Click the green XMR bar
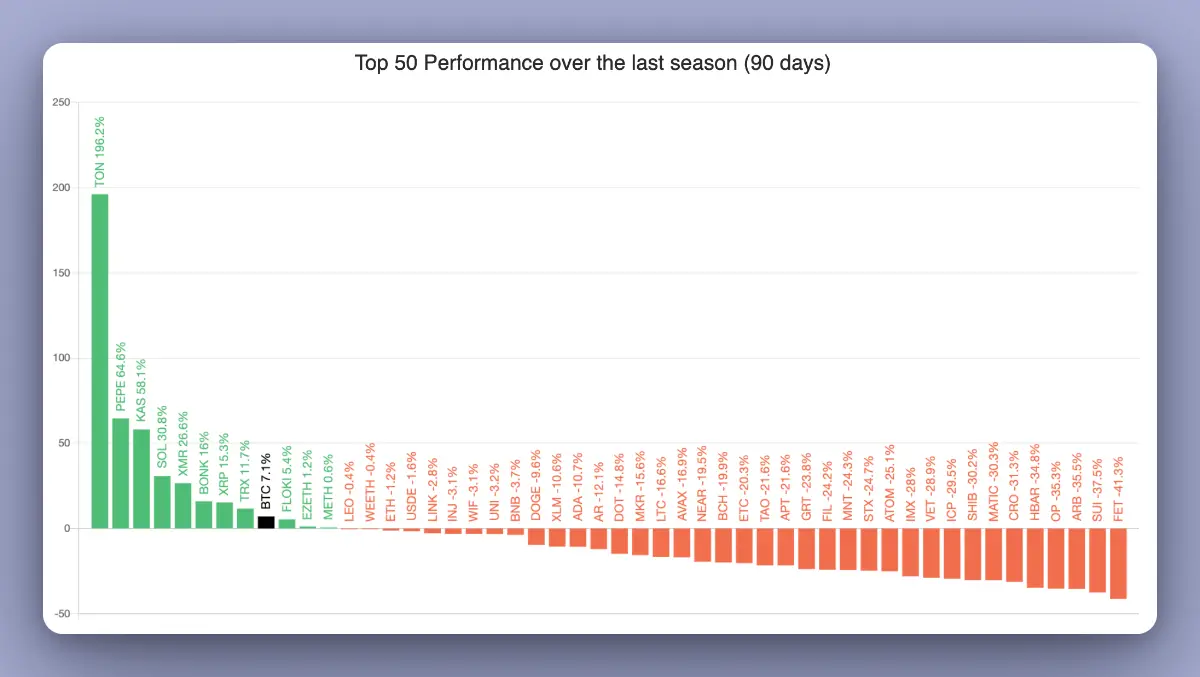 [183, 505]
